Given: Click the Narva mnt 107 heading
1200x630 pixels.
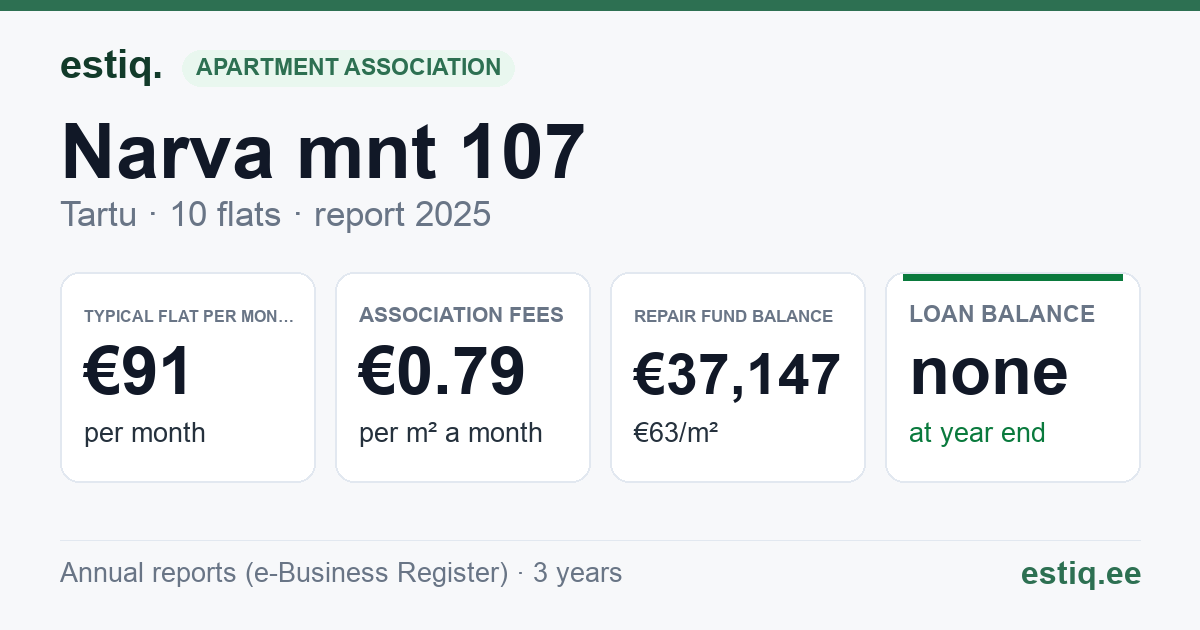Looking at the screenshot, I should click(323, 152).
